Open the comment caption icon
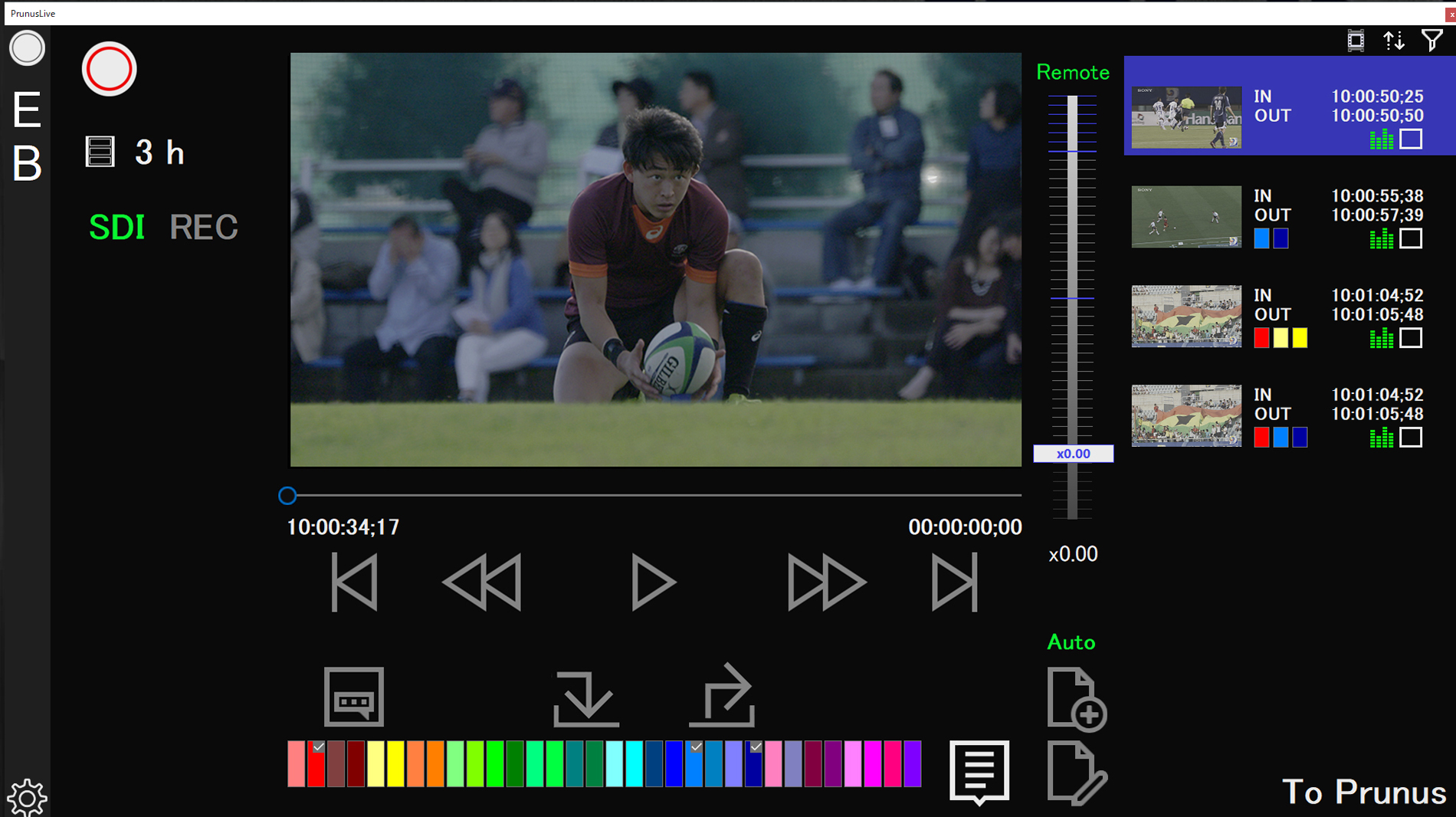This screenshot has height=817, width=1456. (353, 697)
